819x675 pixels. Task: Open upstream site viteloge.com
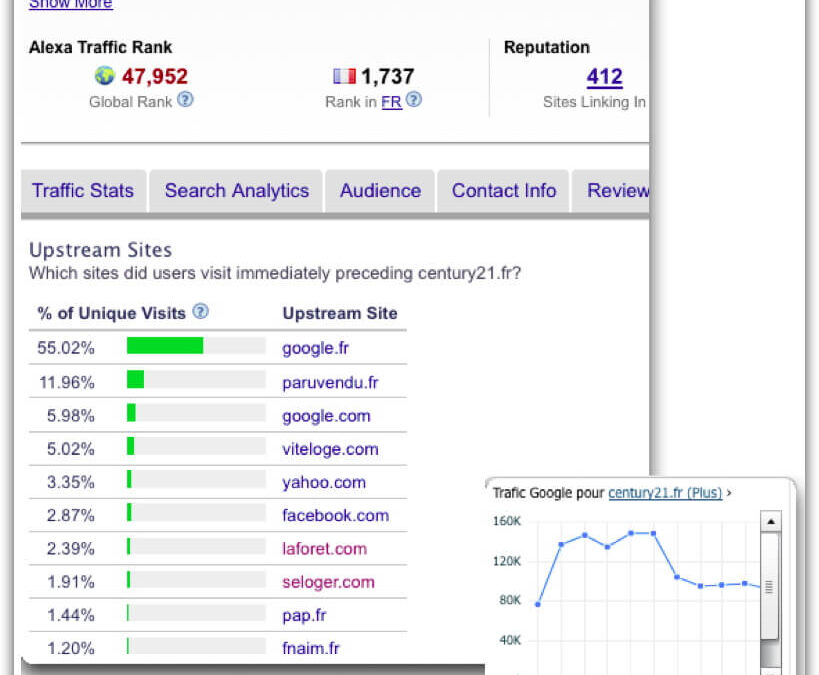click(330, 449)
